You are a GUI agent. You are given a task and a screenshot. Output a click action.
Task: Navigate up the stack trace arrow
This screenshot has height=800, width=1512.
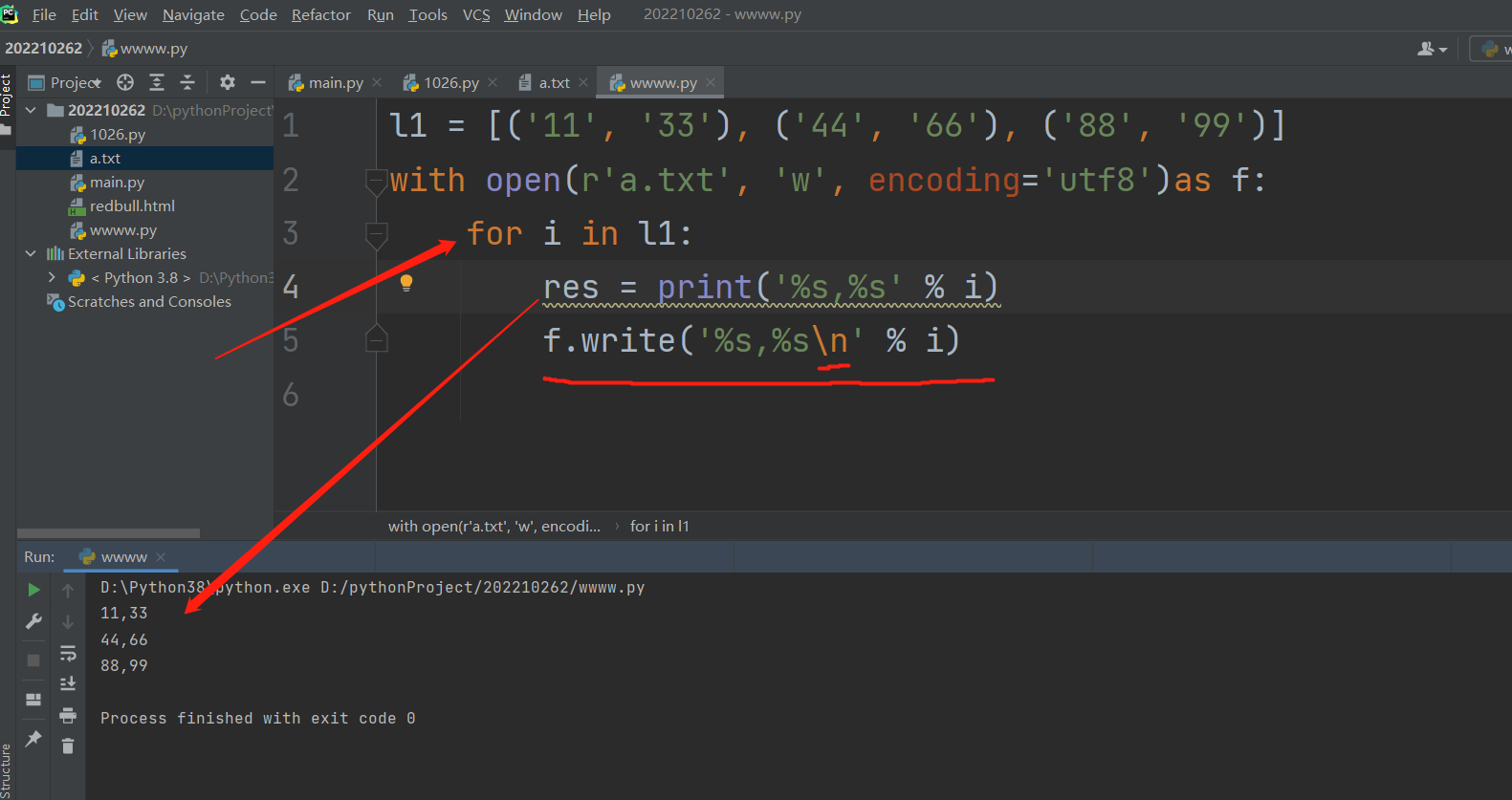pos(68,591)
